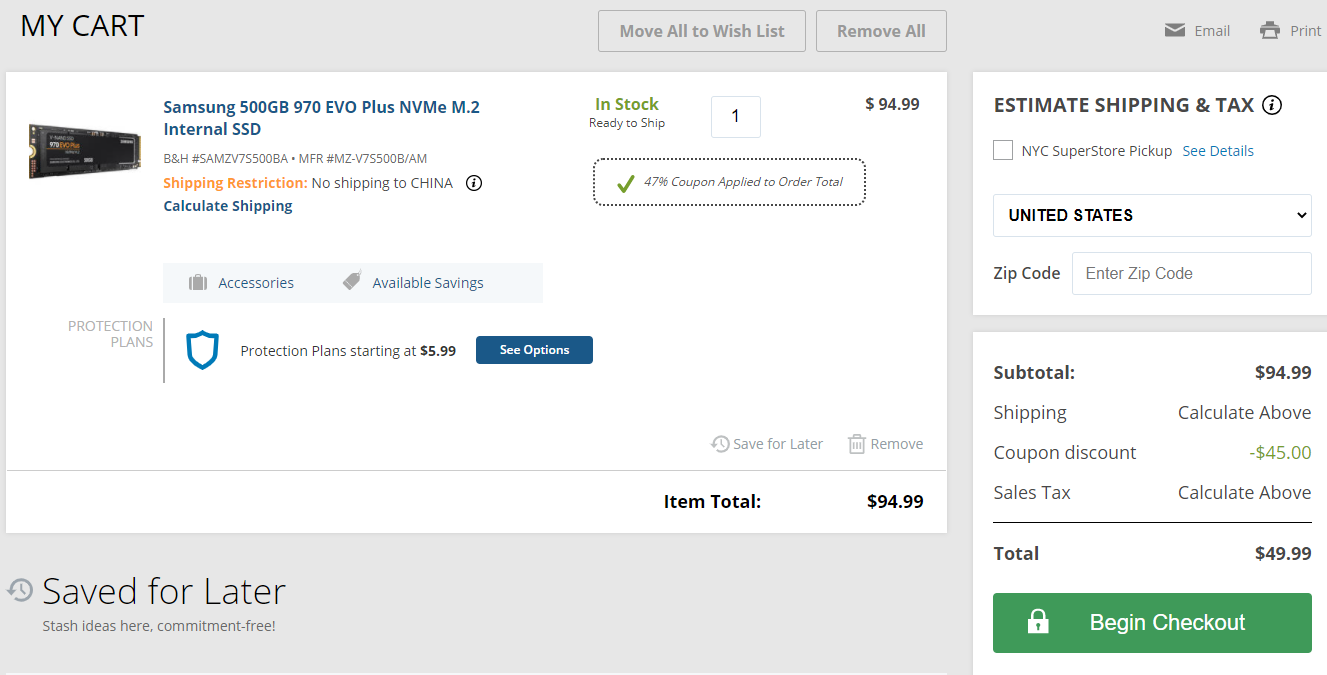Click the Available Savings tag icon
1327x675 pixels.
[351, 281]
